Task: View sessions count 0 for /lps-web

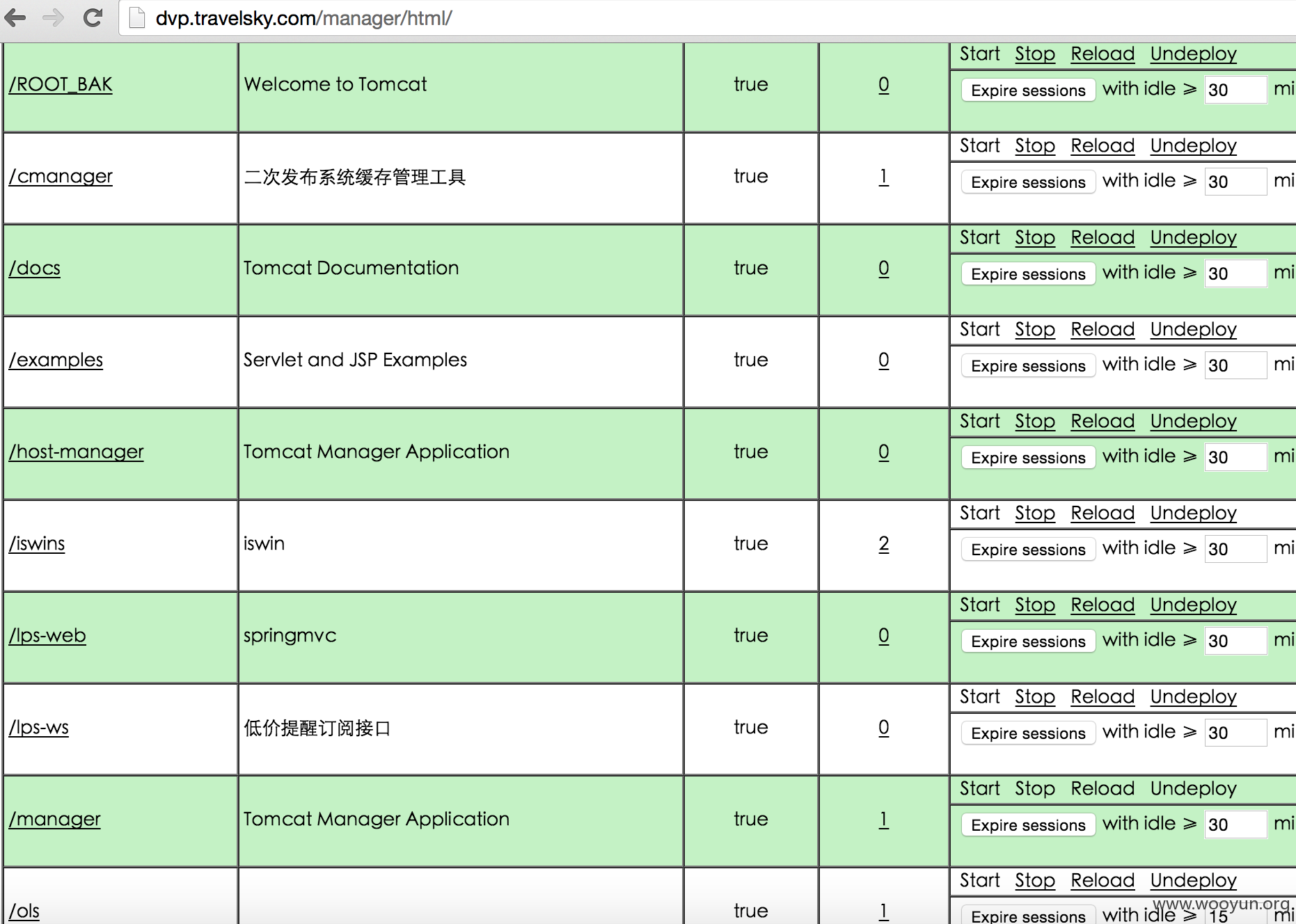Action: tap(884, 635)
